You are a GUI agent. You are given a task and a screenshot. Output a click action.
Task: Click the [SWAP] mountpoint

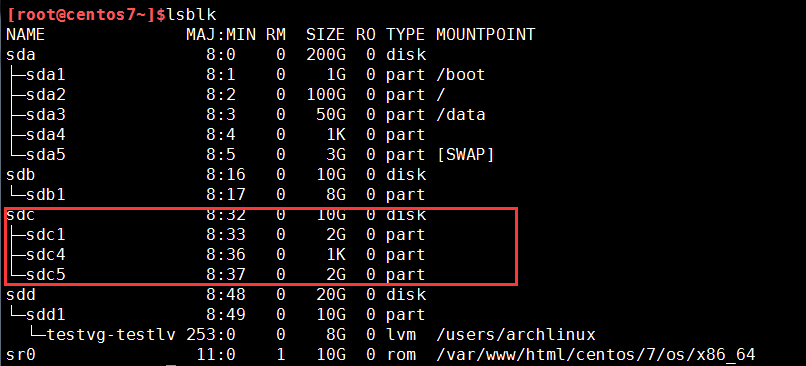coord(465,155)
